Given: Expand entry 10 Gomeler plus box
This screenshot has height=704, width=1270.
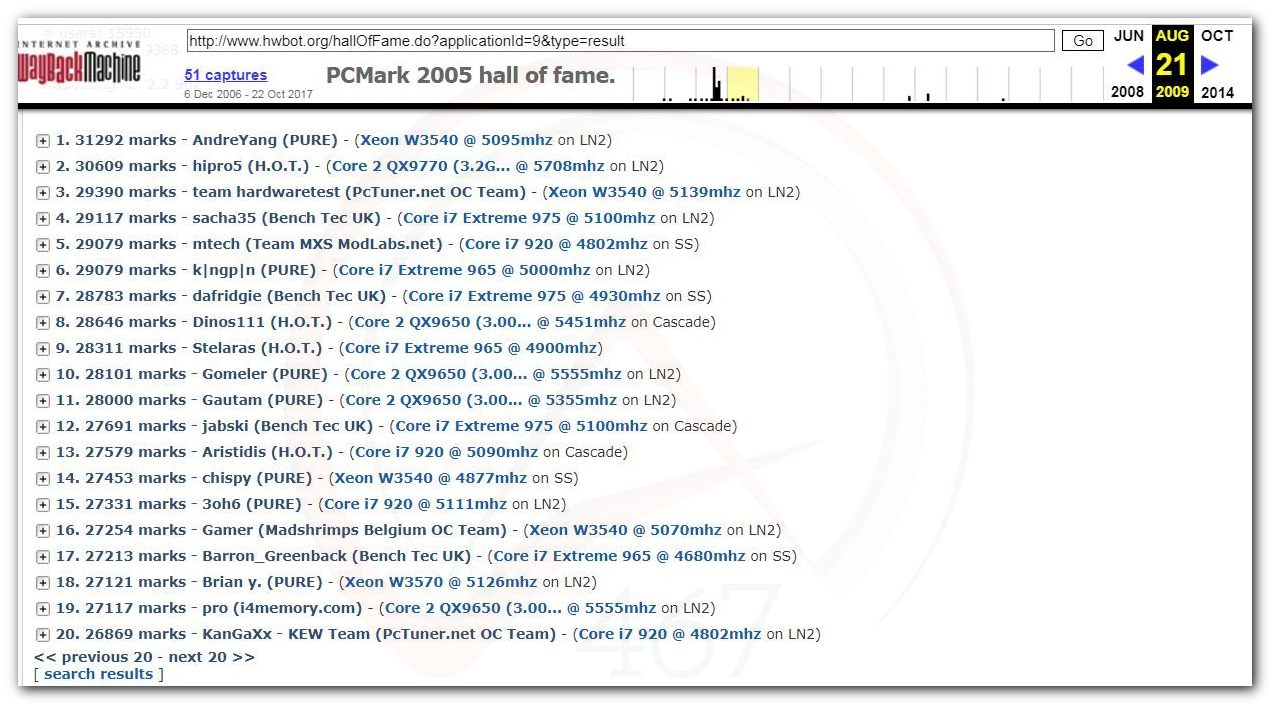Looking at the screenshot, I should 43,375.
